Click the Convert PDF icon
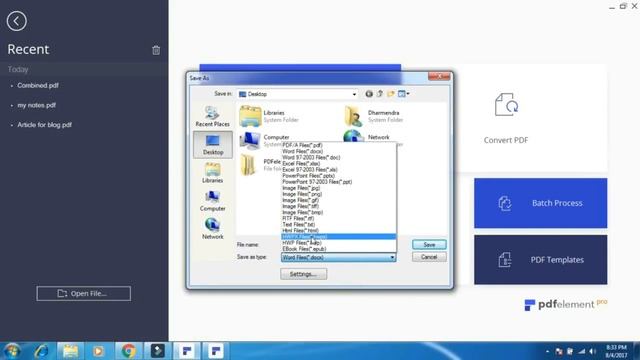 pyautogui.click(x=506, y=105)
